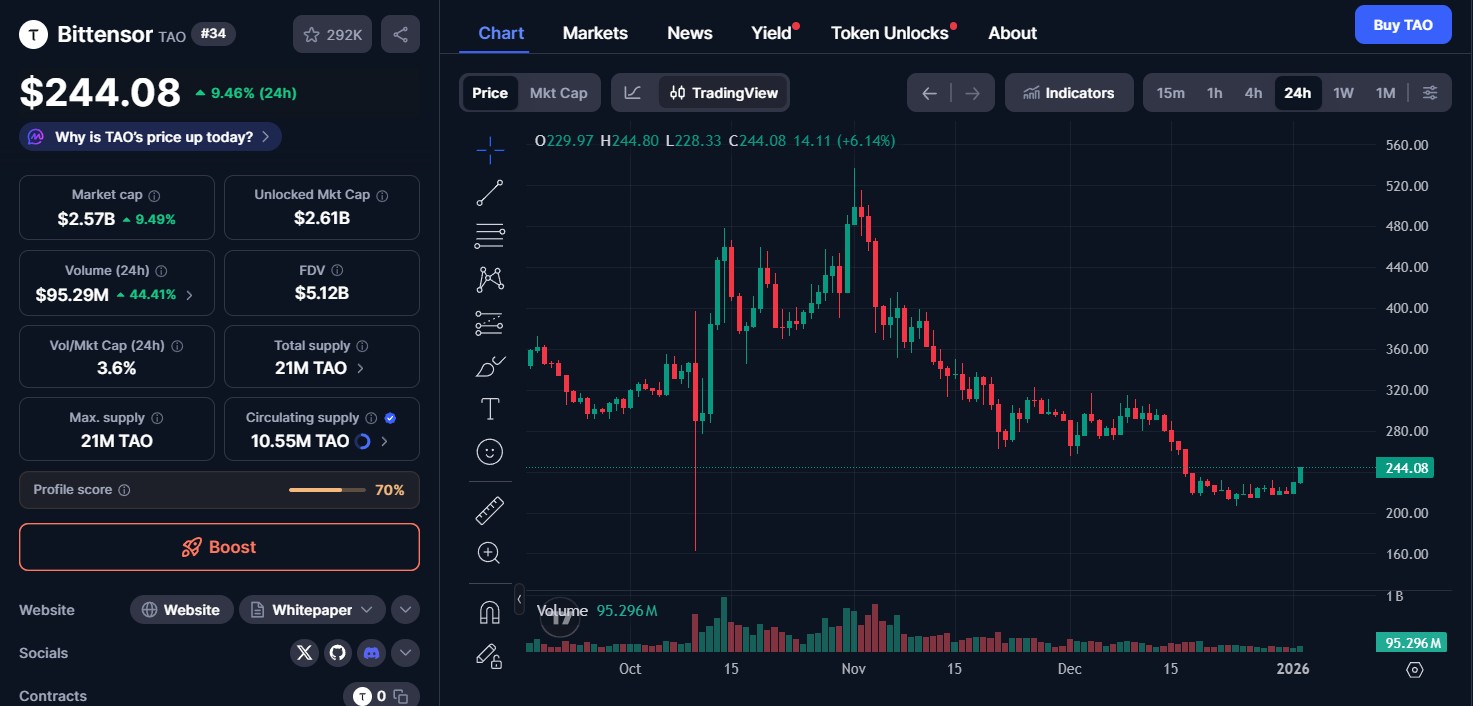Open the Whitepaper dropdown
This screenshot has width=1473, height=706.
[x=369, y=609]
